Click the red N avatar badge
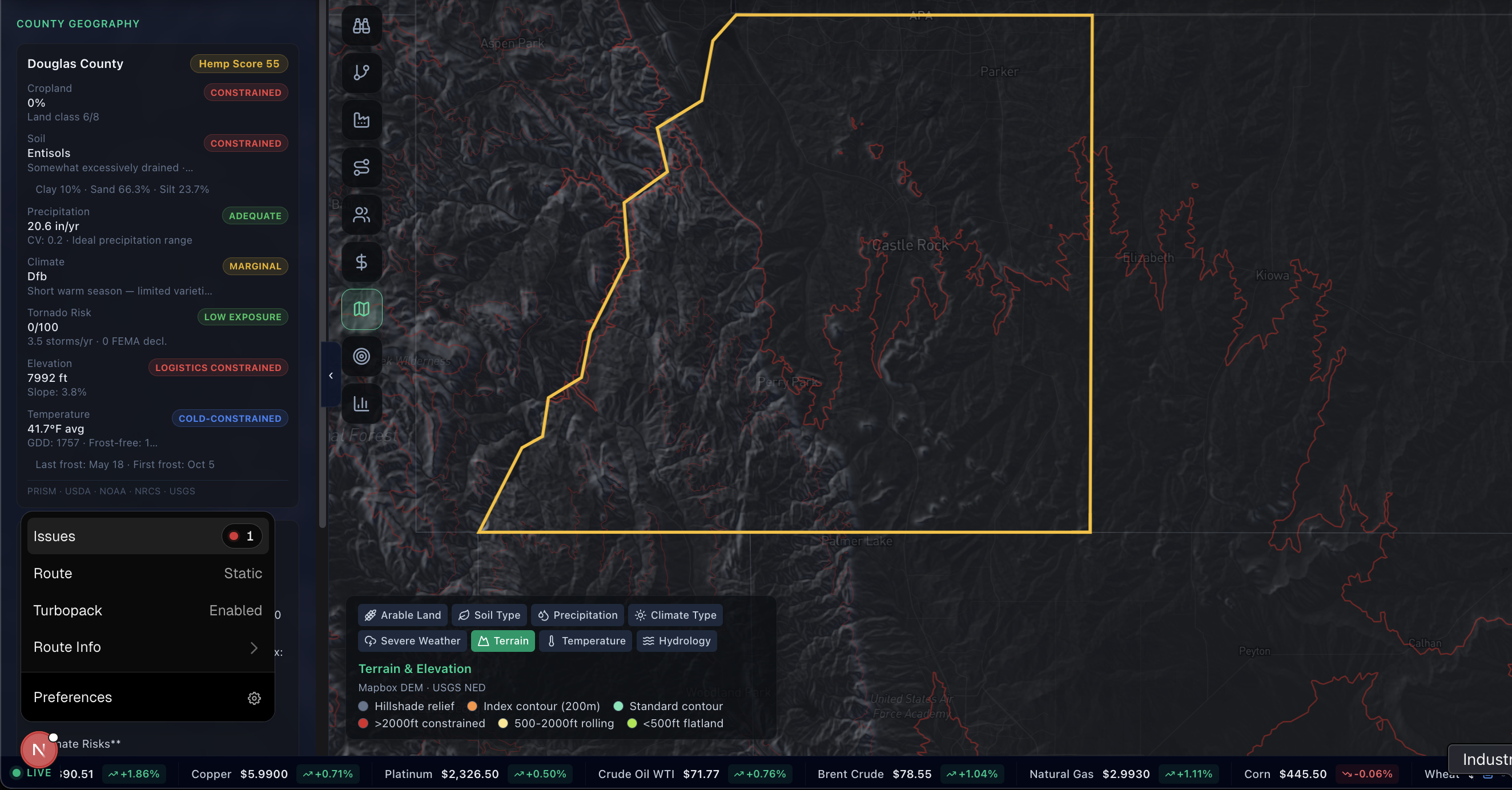 pos(39,749)
